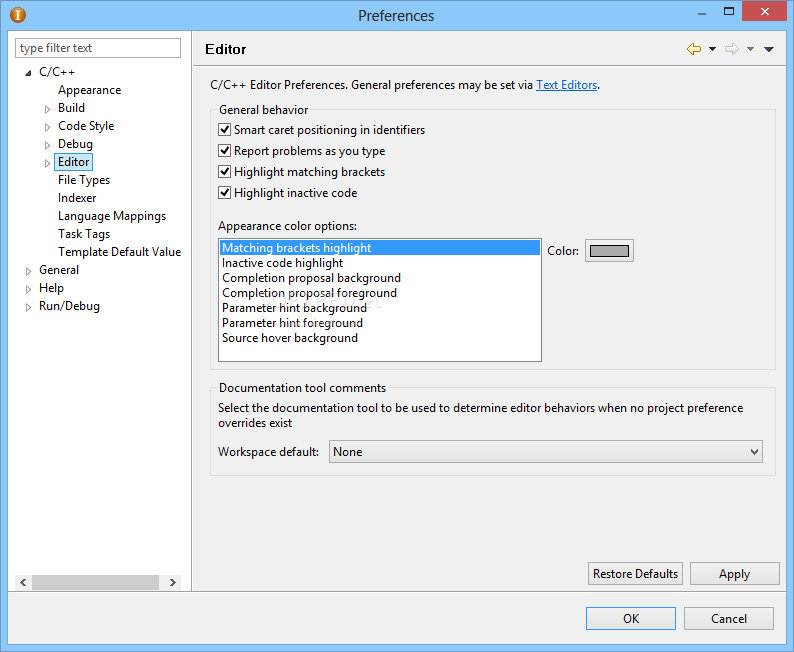Expand the Help tree node
794x652 pixels.
[x=28, y=289]
